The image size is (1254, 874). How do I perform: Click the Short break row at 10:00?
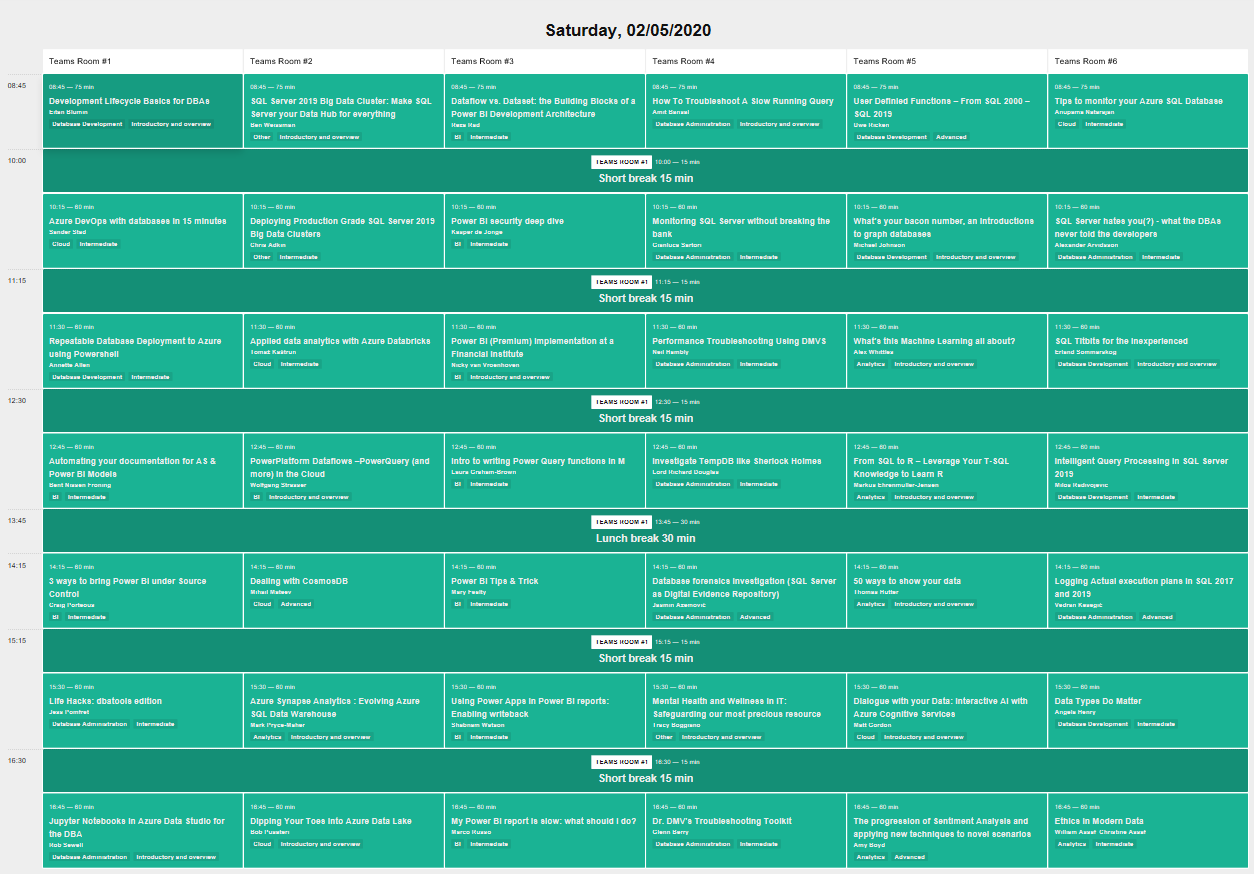(x=646, y=170)
